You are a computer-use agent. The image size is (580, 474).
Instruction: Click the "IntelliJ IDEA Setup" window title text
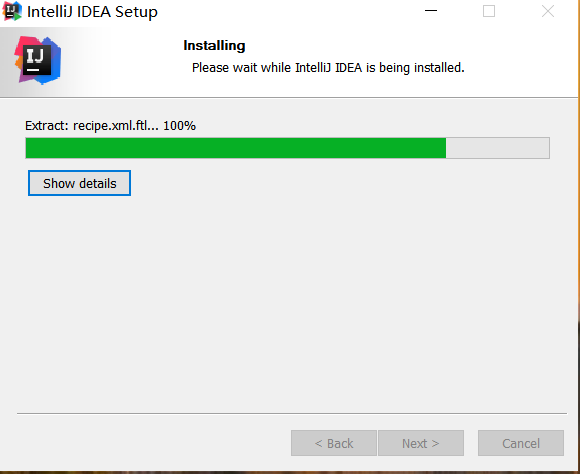92,12
